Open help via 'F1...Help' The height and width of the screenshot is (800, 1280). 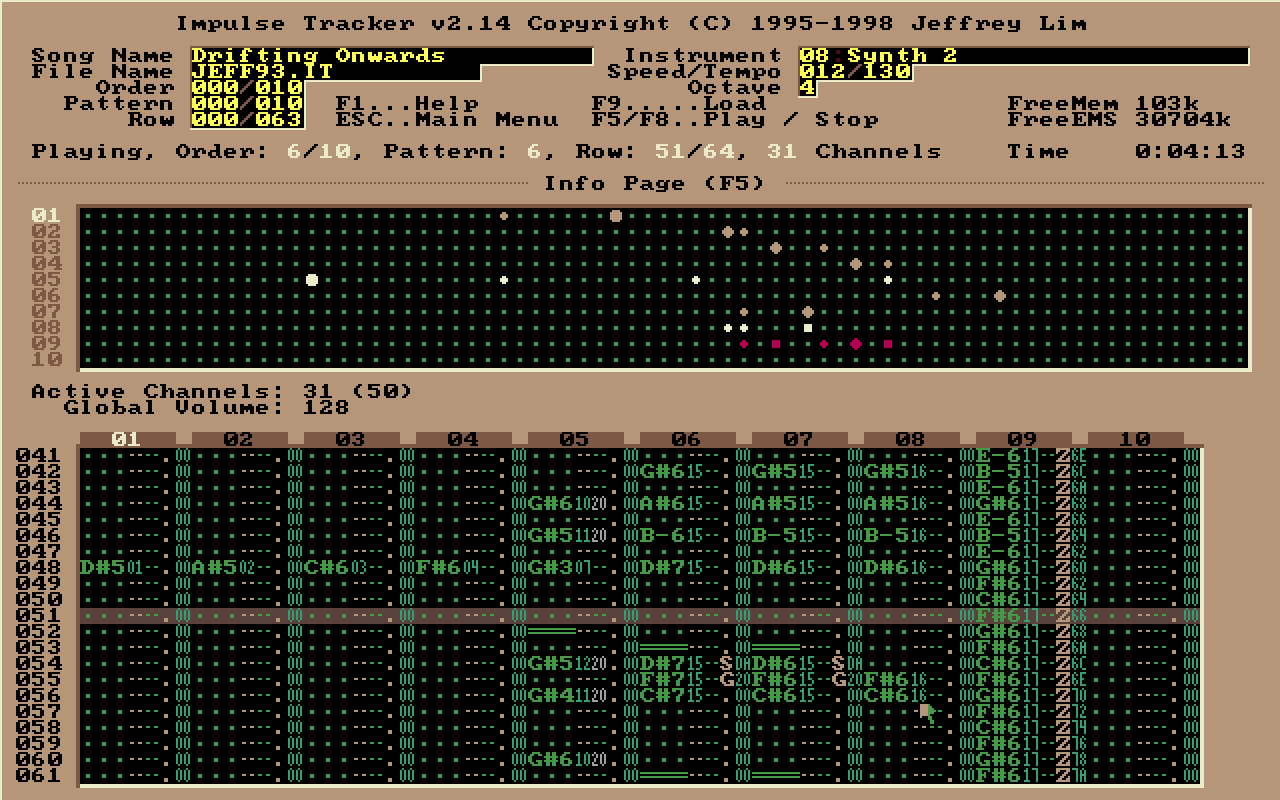(407, 104)
